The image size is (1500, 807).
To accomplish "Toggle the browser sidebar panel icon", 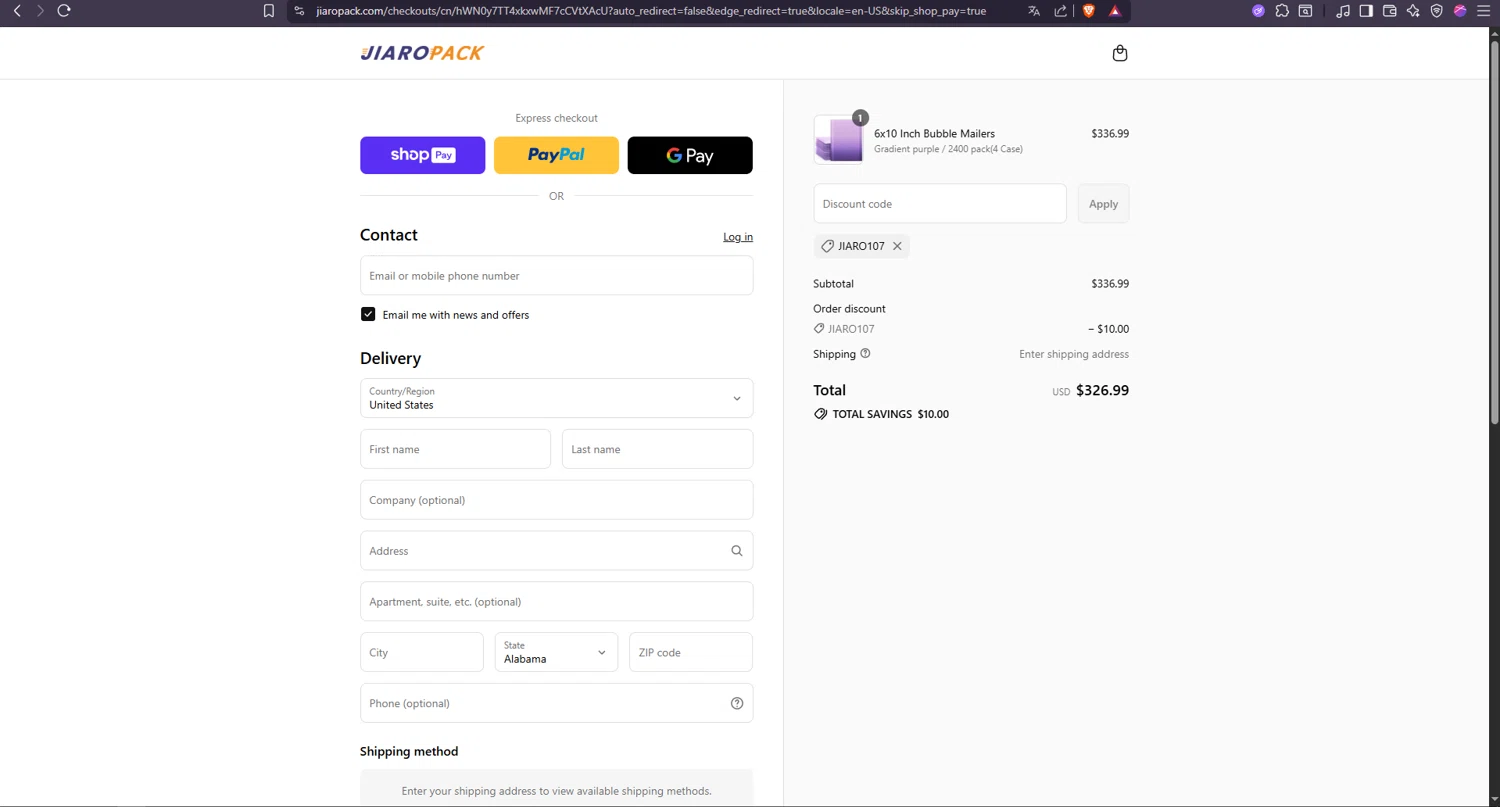I will tap(1366, 11).
